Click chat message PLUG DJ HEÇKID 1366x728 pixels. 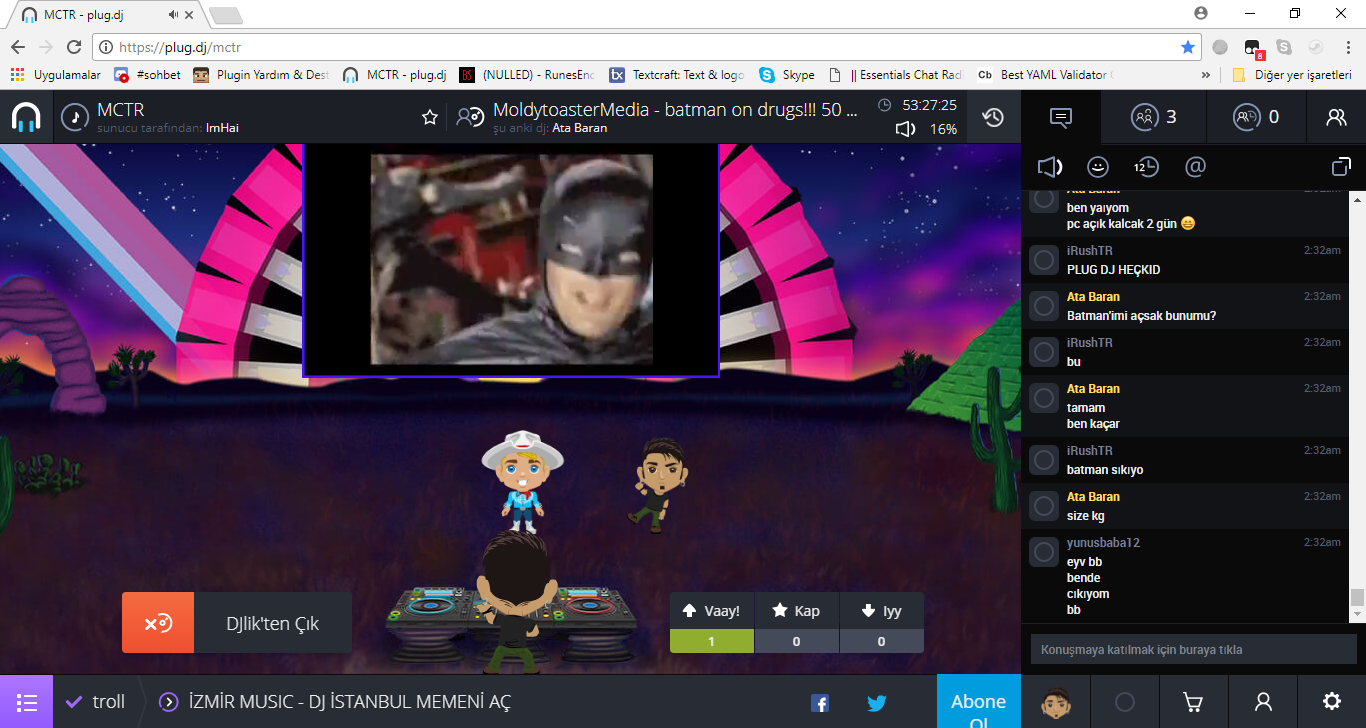coord(1114,270)
